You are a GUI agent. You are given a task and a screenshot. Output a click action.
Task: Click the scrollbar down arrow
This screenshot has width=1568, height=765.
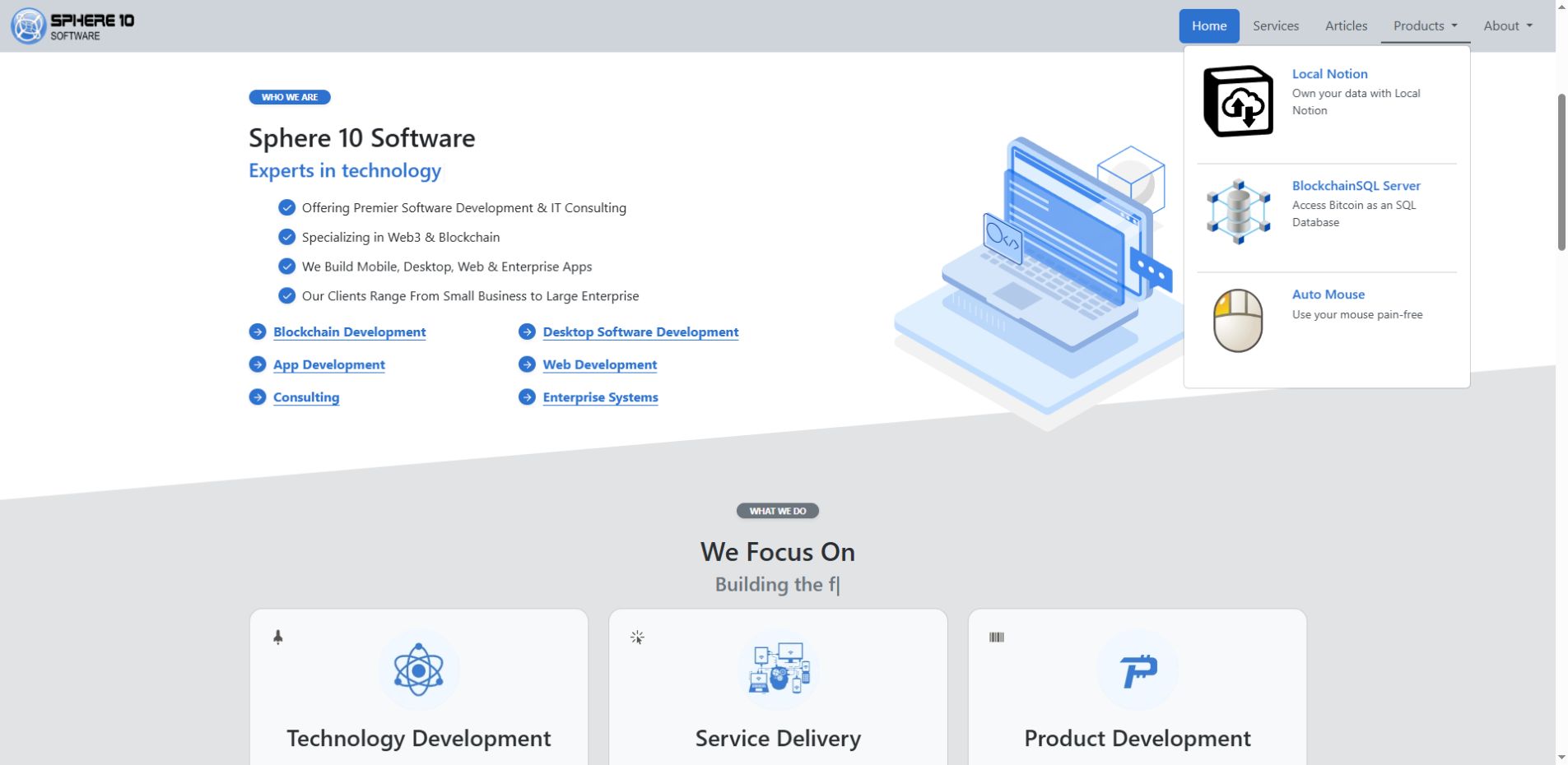tap(1561, 758)
